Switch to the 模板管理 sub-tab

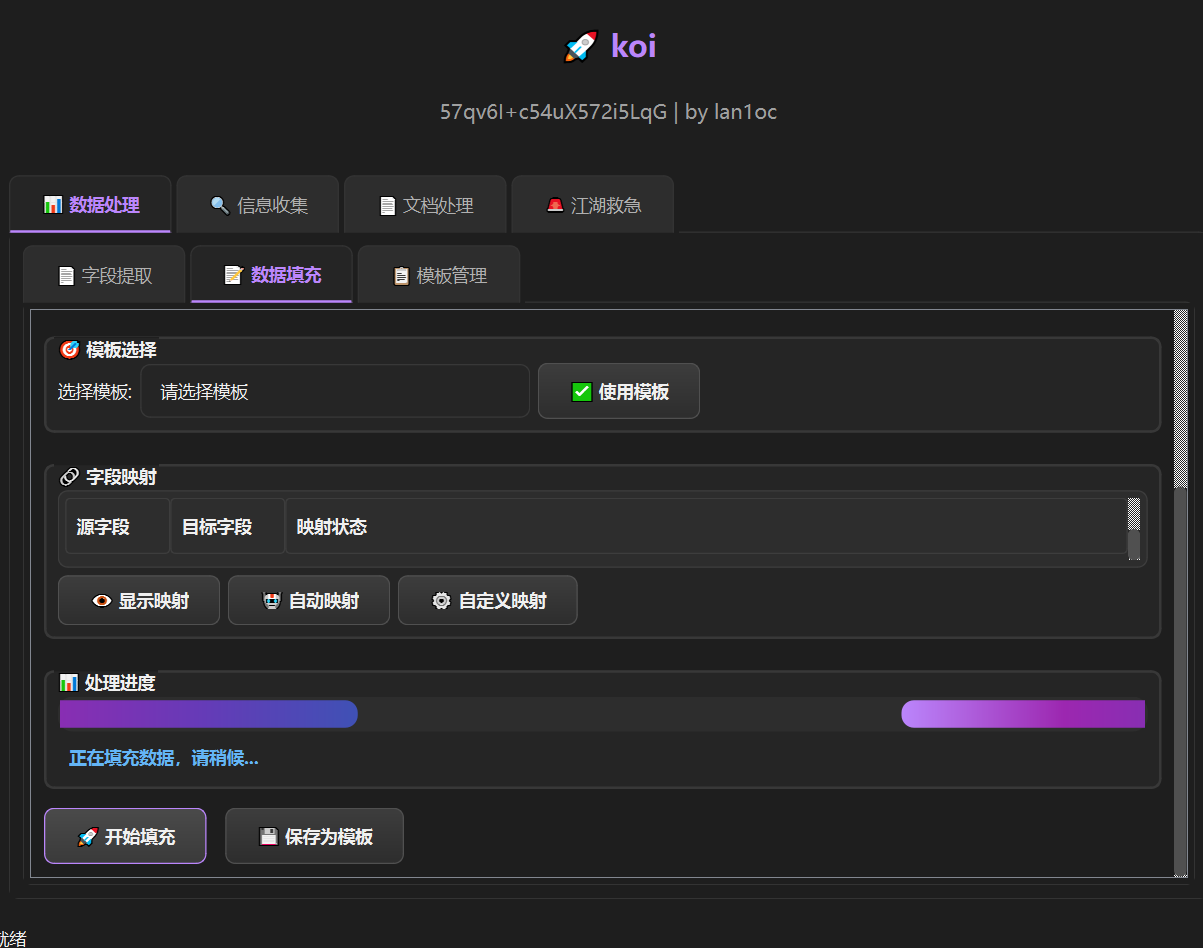439,275
